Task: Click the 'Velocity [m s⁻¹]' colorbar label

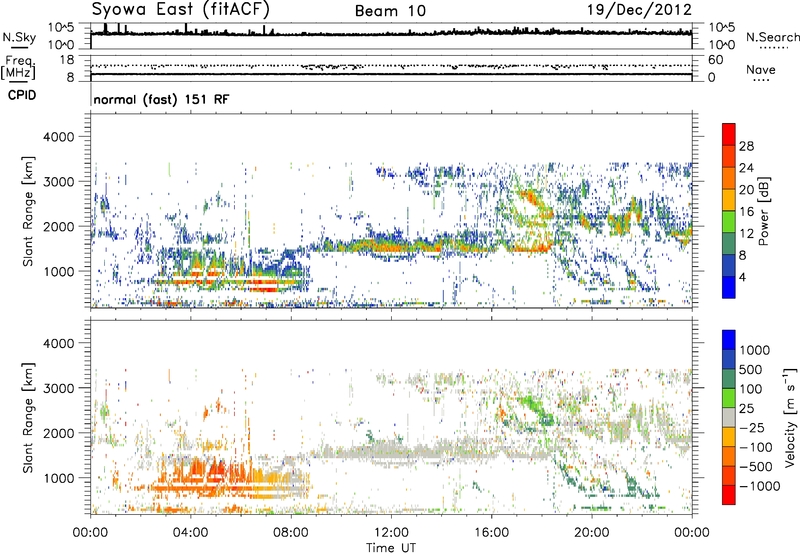Action: click(790, 417)
